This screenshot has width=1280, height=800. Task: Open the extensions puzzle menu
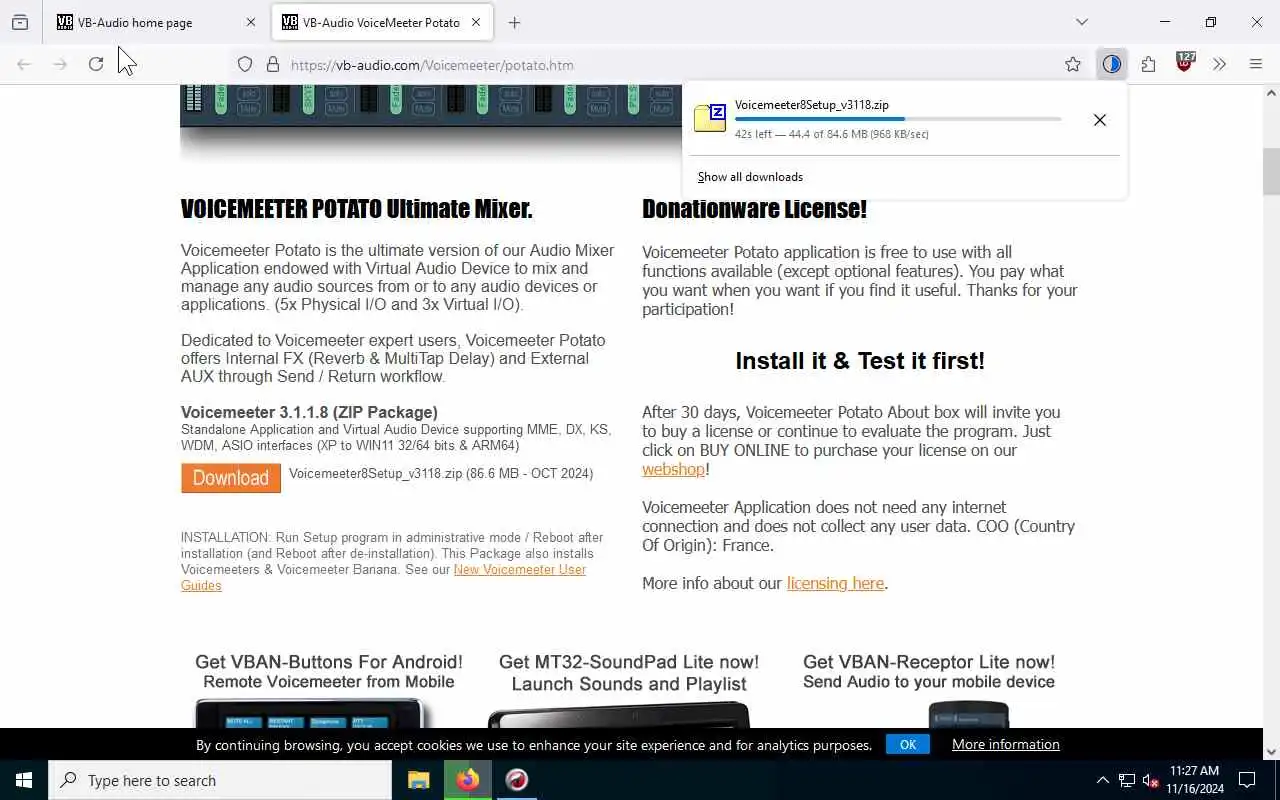(1148, 64)
